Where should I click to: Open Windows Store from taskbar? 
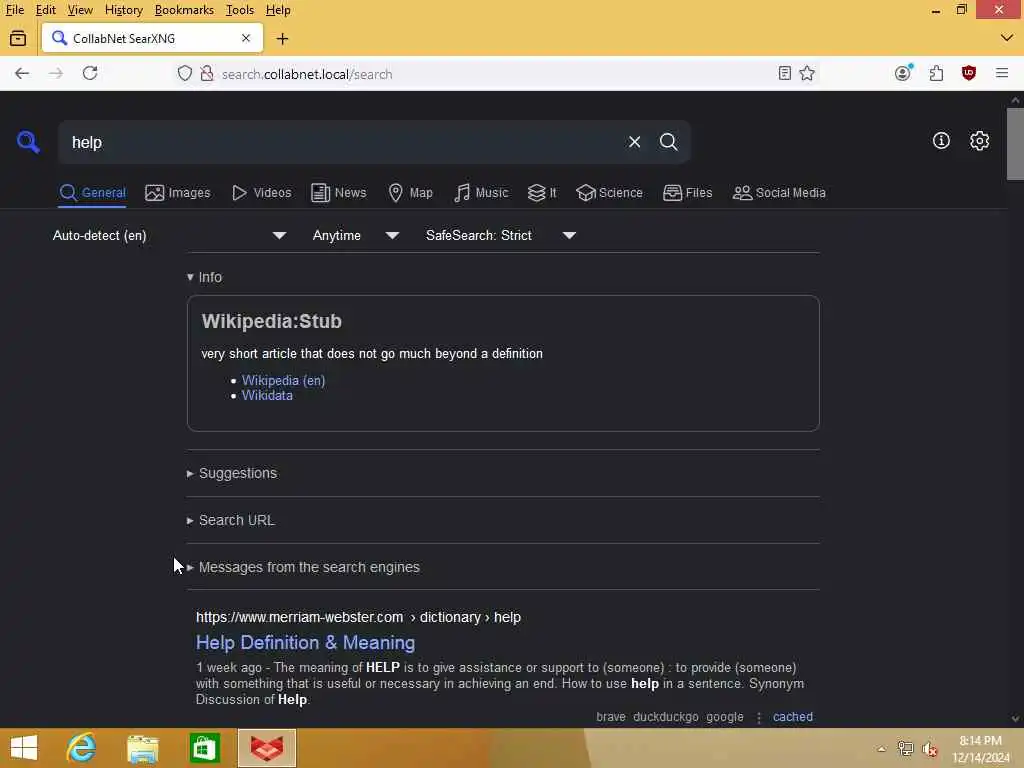204,748
